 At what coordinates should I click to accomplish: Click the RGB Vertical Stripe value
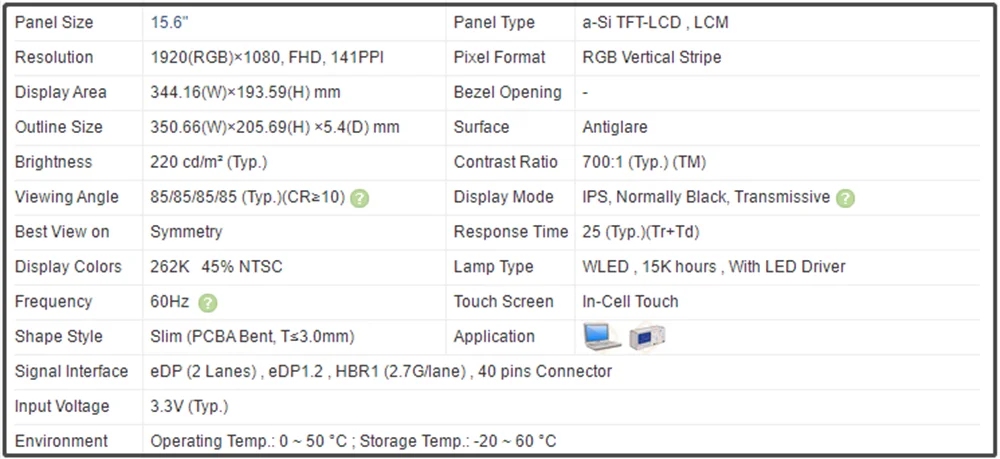pos(651,57)
